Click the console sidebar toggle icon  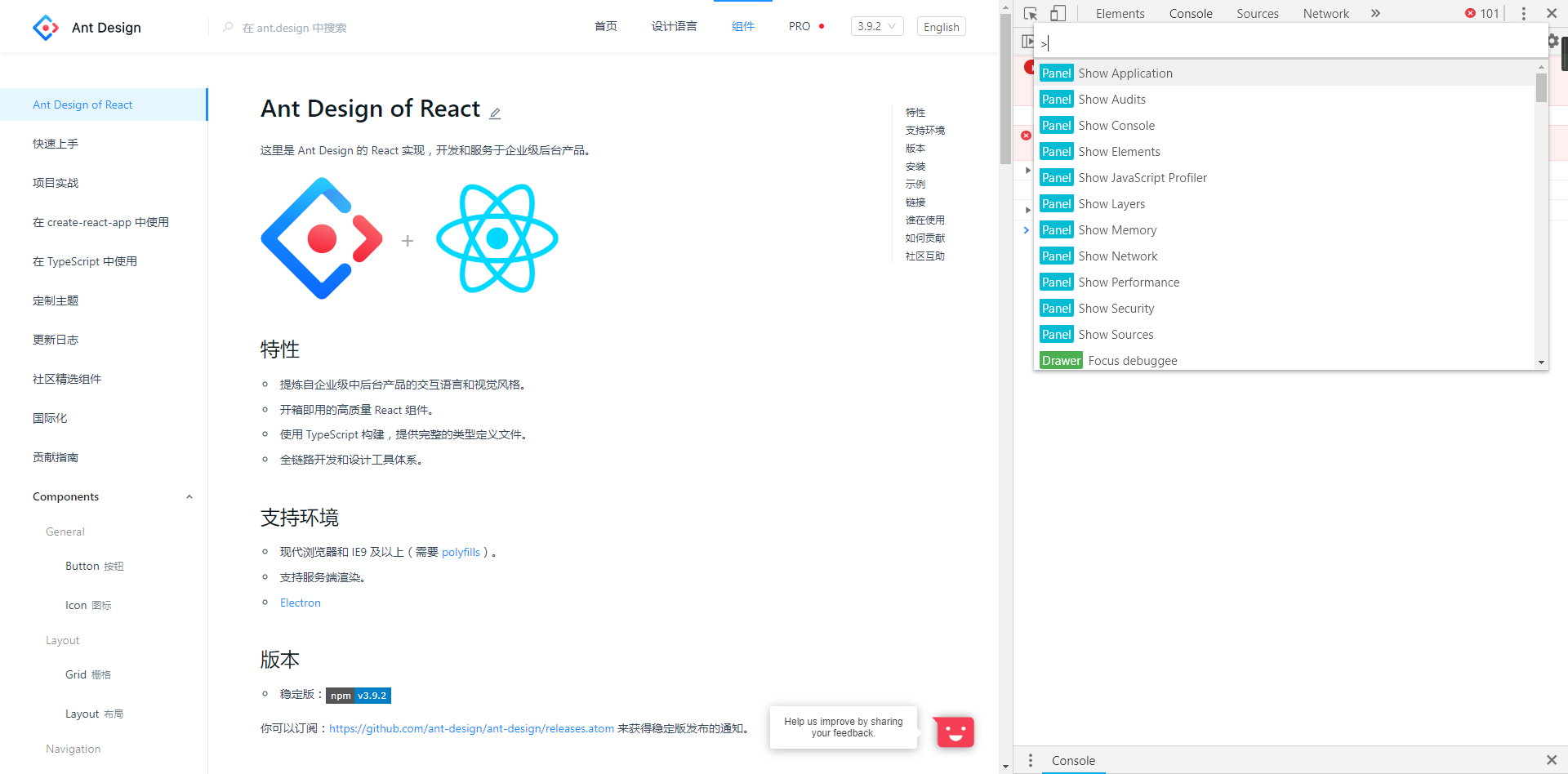click(x=1027, y=41)
